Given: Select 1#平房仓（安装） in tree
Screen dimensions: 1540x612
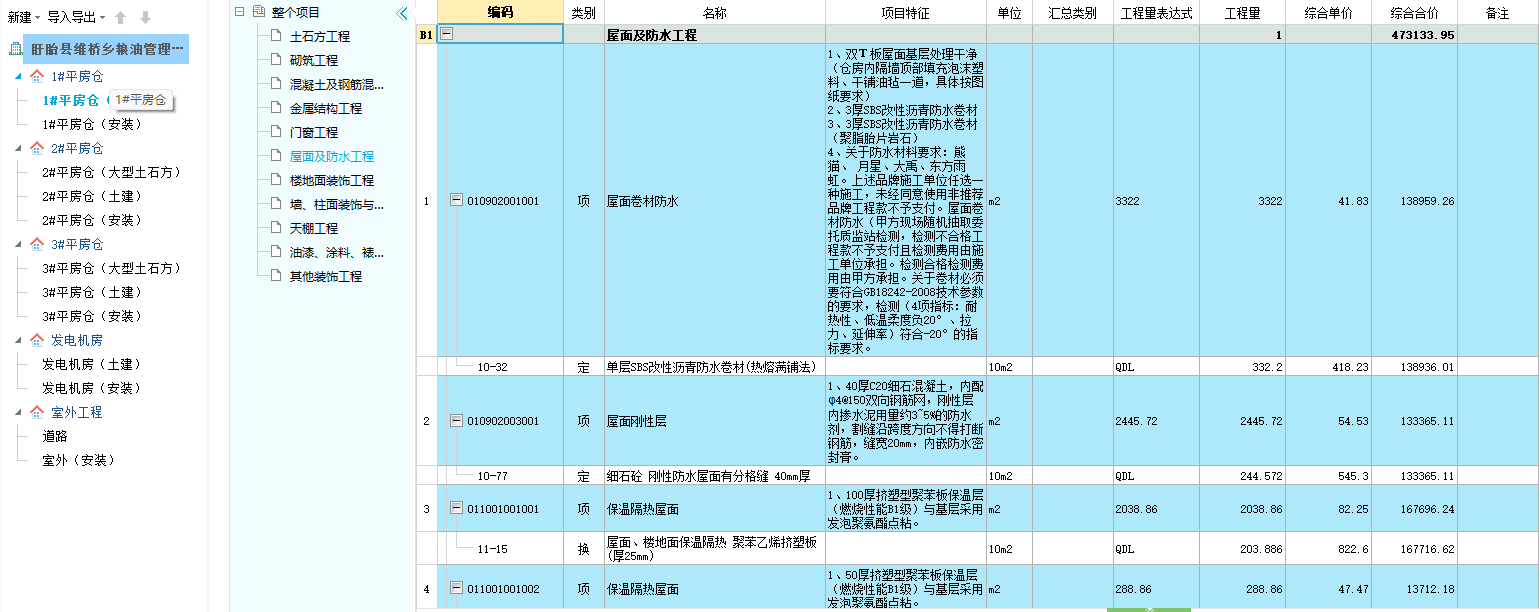Looking at the screenshot, I should point(92,124).
